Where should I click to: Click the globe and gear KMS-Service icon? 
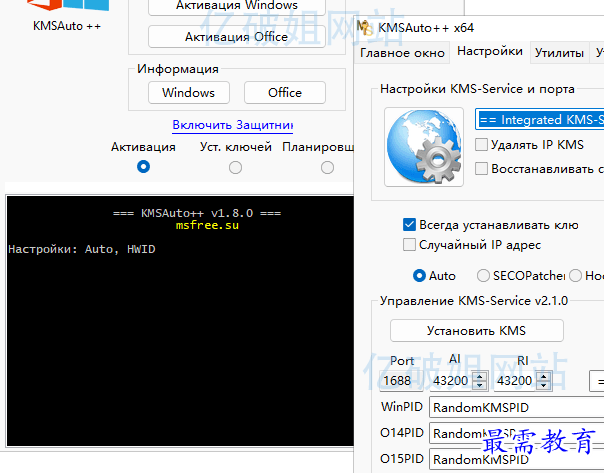point(424,147)
